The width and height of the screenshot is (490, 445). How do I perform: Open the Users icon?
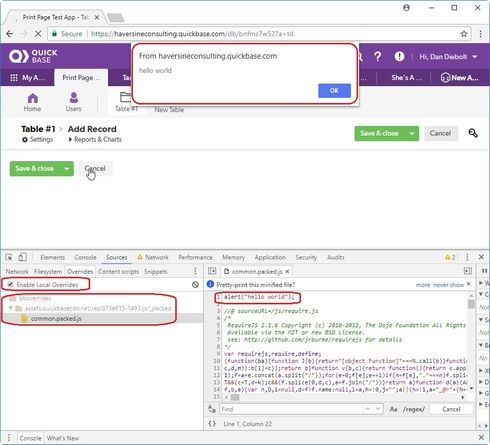click(x=73, y=102)
